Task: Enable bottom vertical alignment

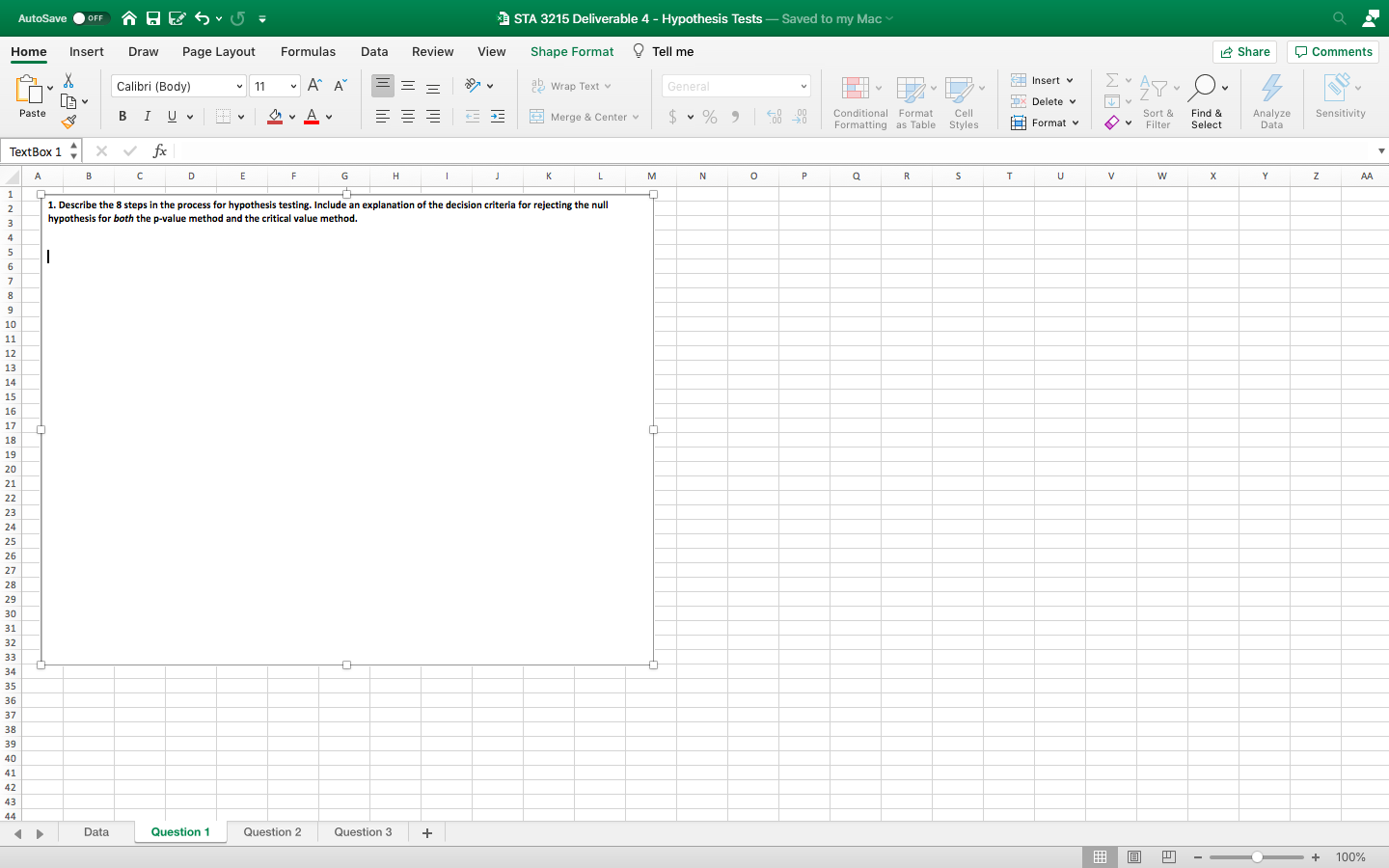Action: pyautogui.click(x=433, y=86)
